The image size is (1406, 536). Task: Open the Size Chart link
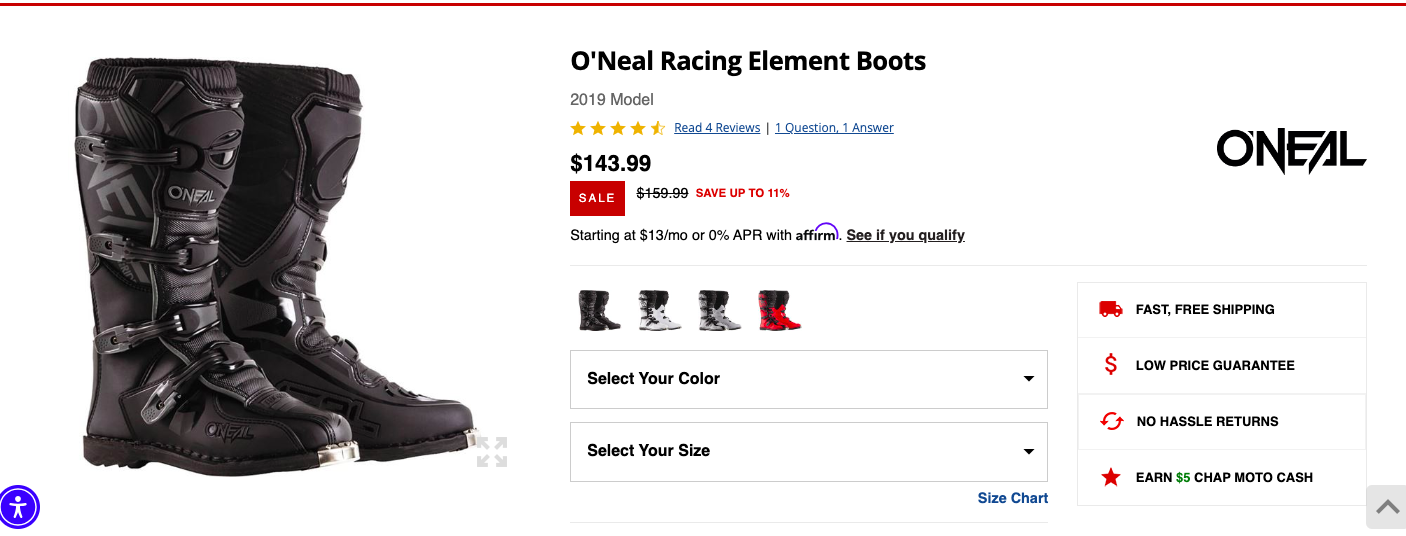[x=1012, y=498]
